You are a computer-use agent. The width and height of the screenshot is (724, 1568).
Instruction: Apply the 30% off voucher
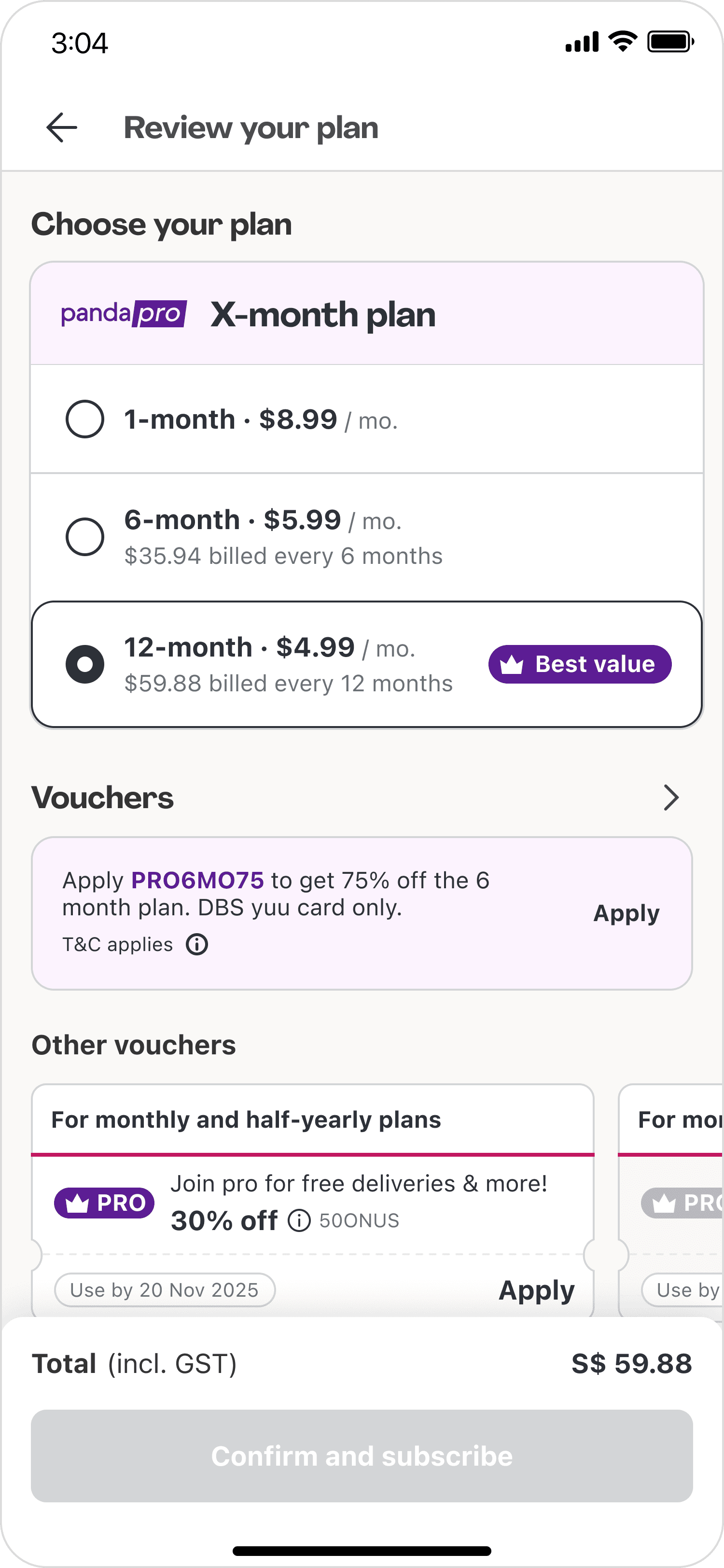536,1290
